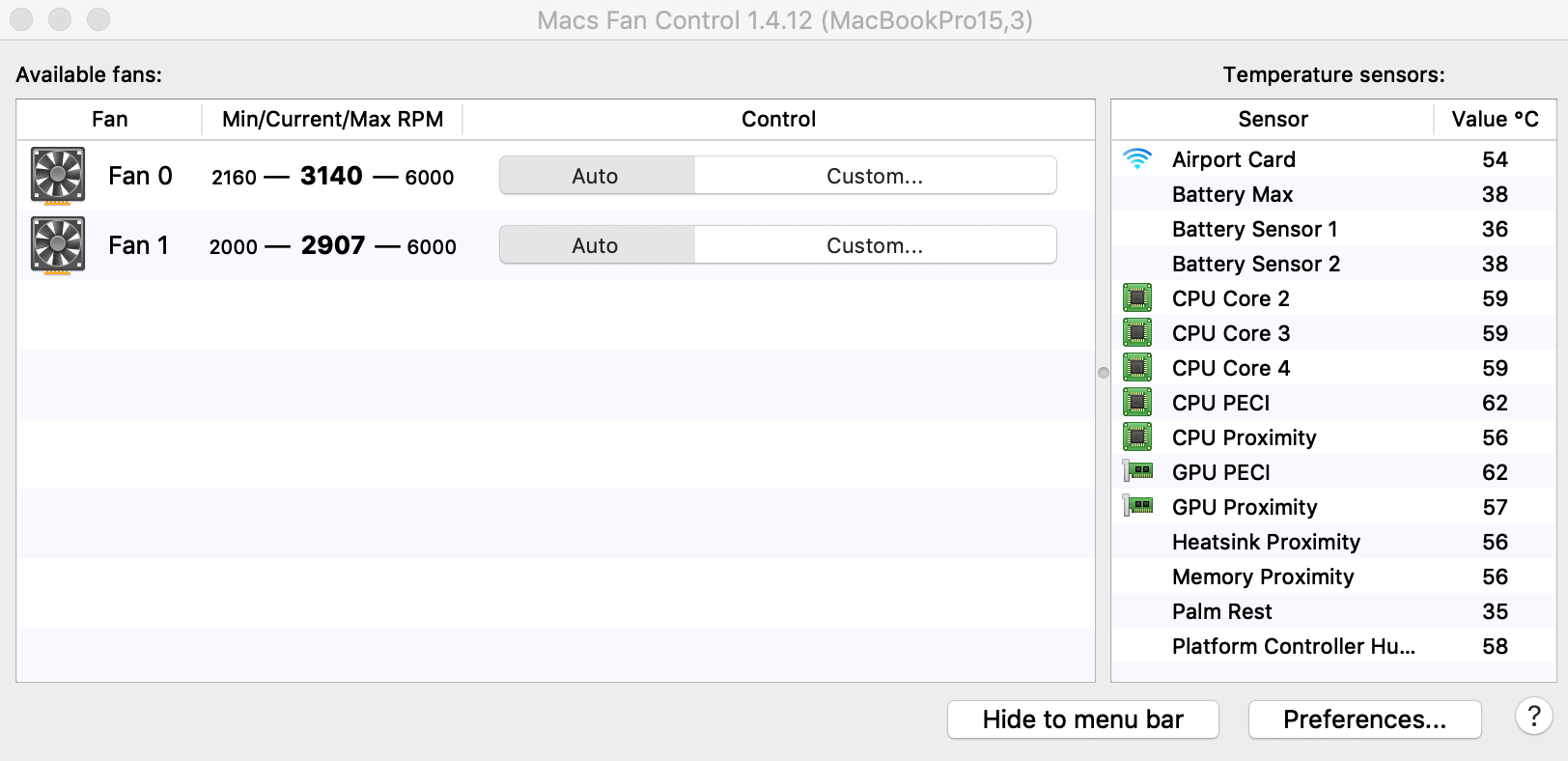
Task: Click the GPU PECI card icon
Action: [1138, 471]
